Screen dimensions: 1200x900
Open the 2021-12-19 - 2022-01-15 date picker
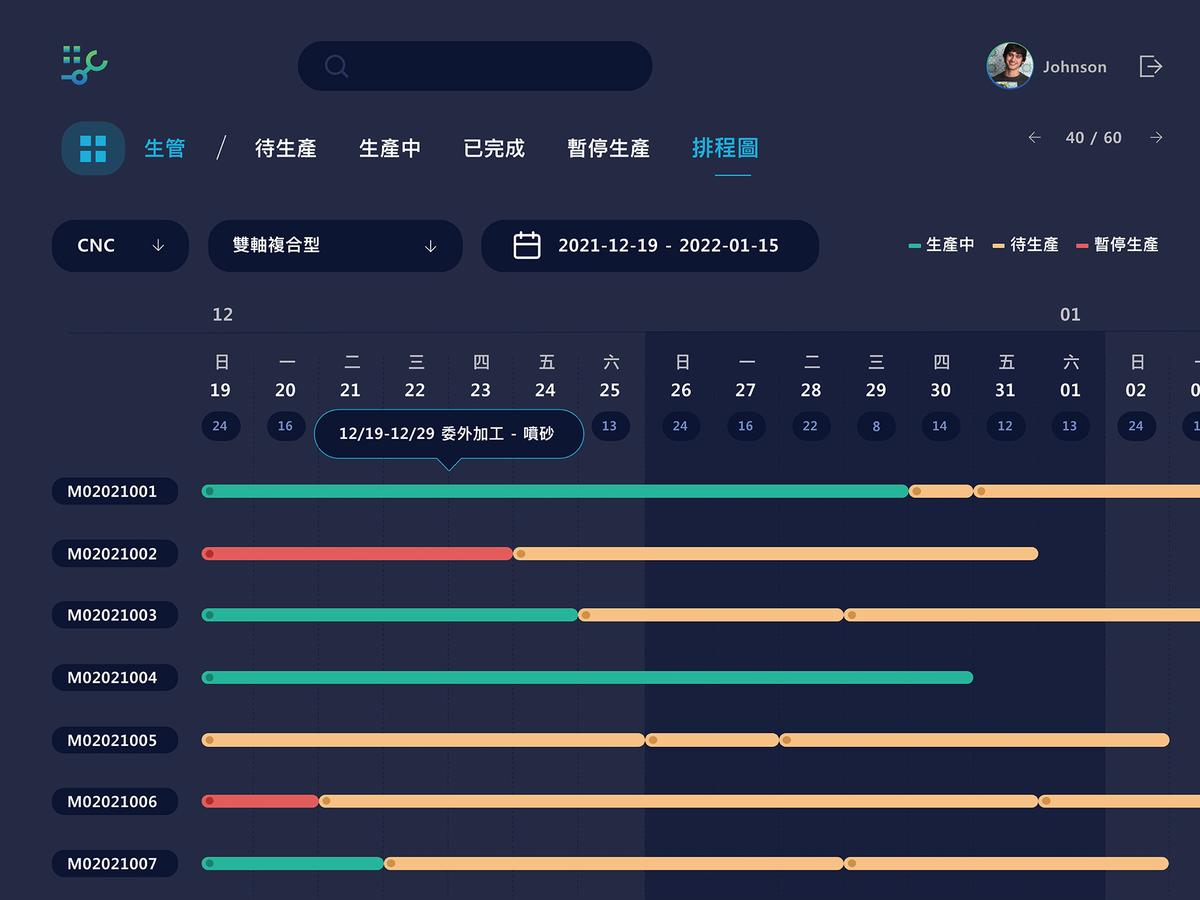(667, 246)
